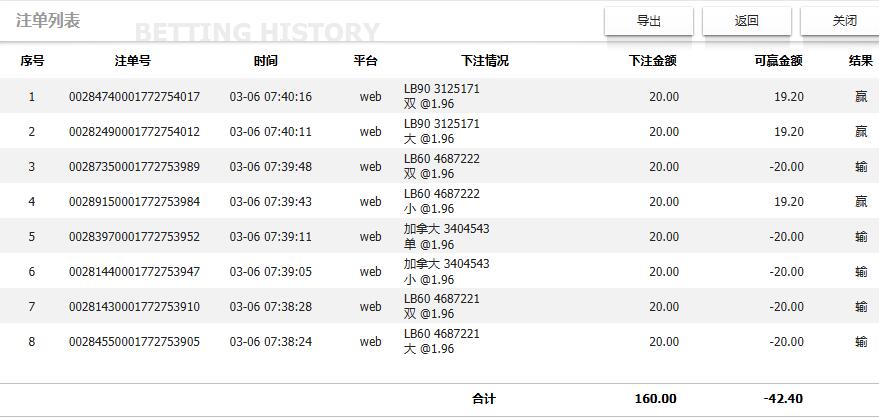Image resolution: width=879 pixels, height=419 pixels.
Task: Click the 加拿大 3404543 单 bet entry
Action: point(446,237)
